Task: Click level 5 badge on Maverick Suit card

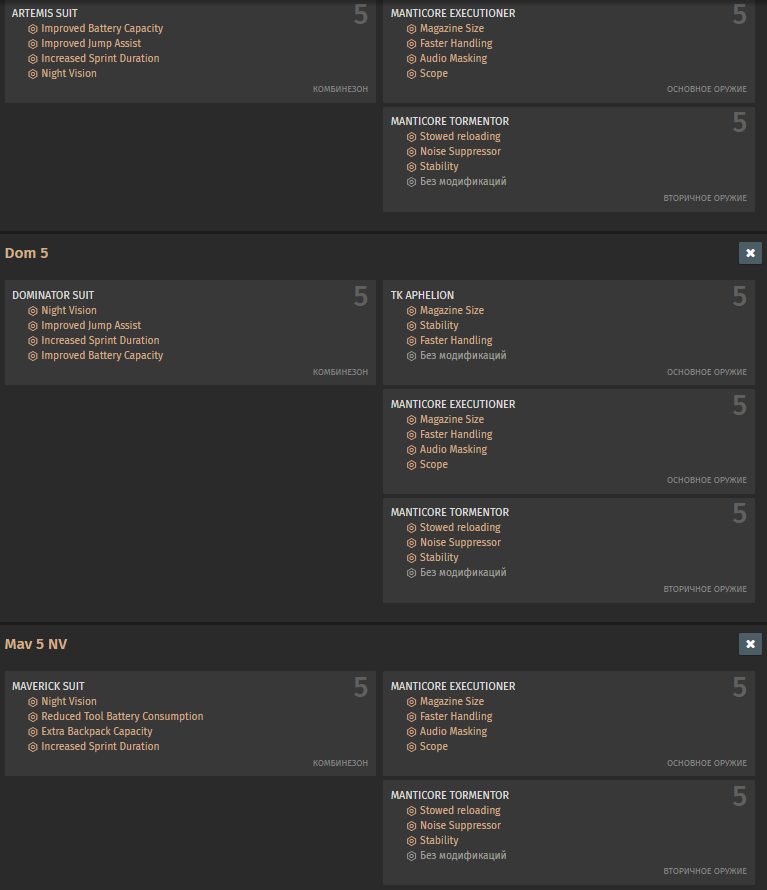Action: pyautogui.click(x=360, y=688)
